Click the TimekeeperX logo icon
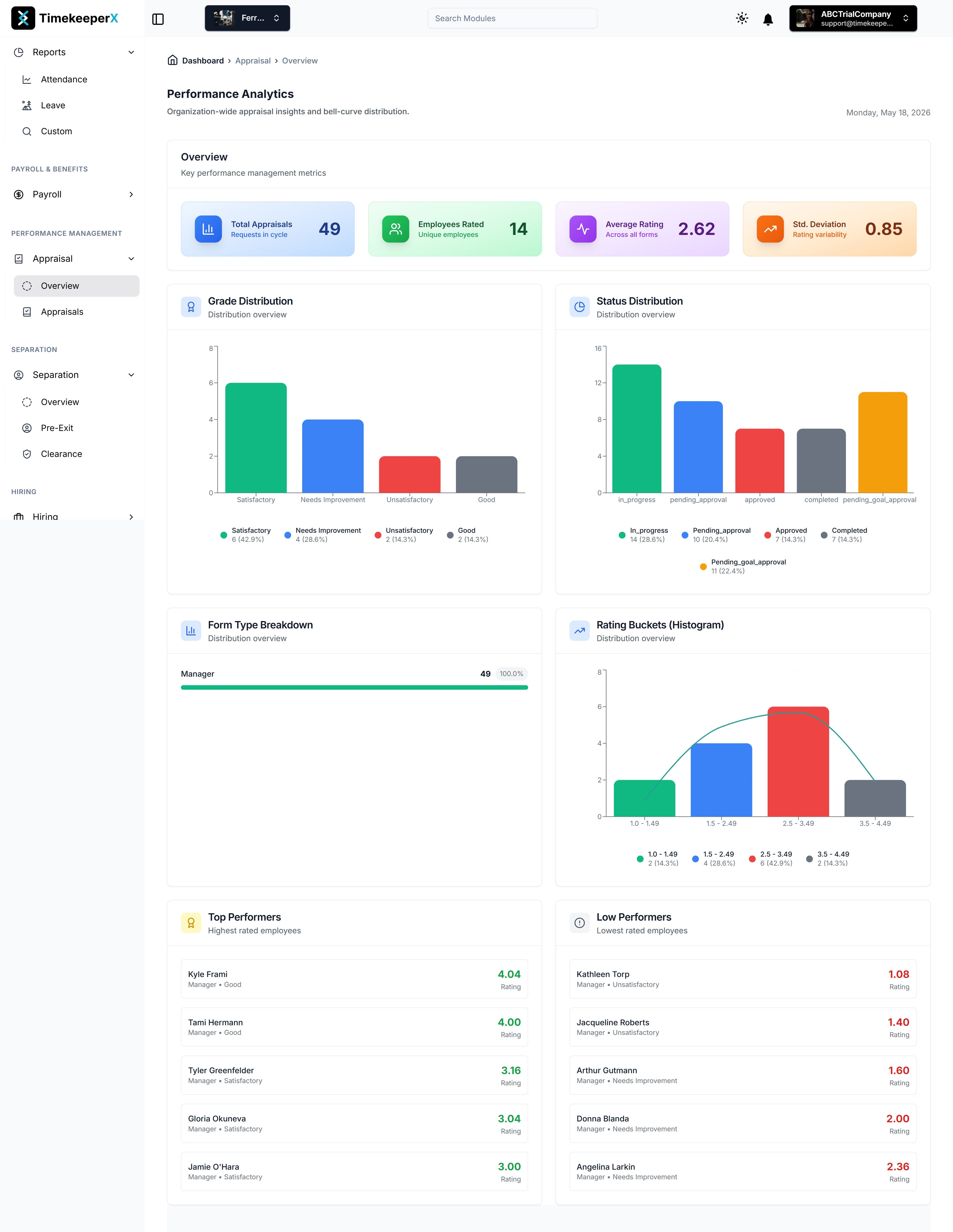The image size is (953, 1232). click(23, 18)
